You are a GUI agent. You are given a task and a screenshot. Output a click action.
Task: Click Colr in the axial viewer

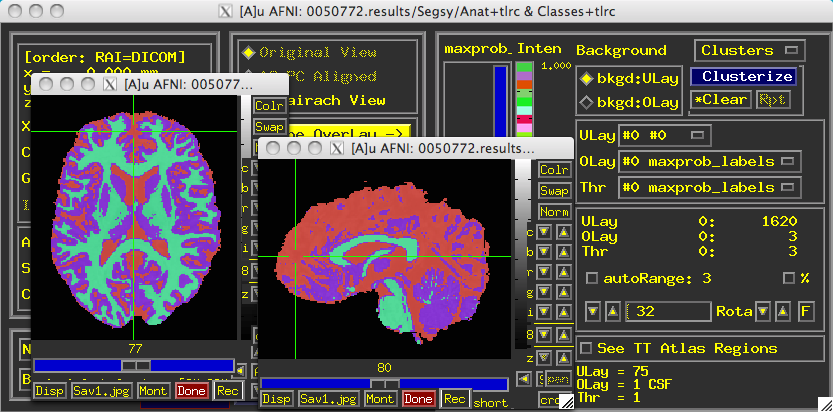click(x=270, y=106)
